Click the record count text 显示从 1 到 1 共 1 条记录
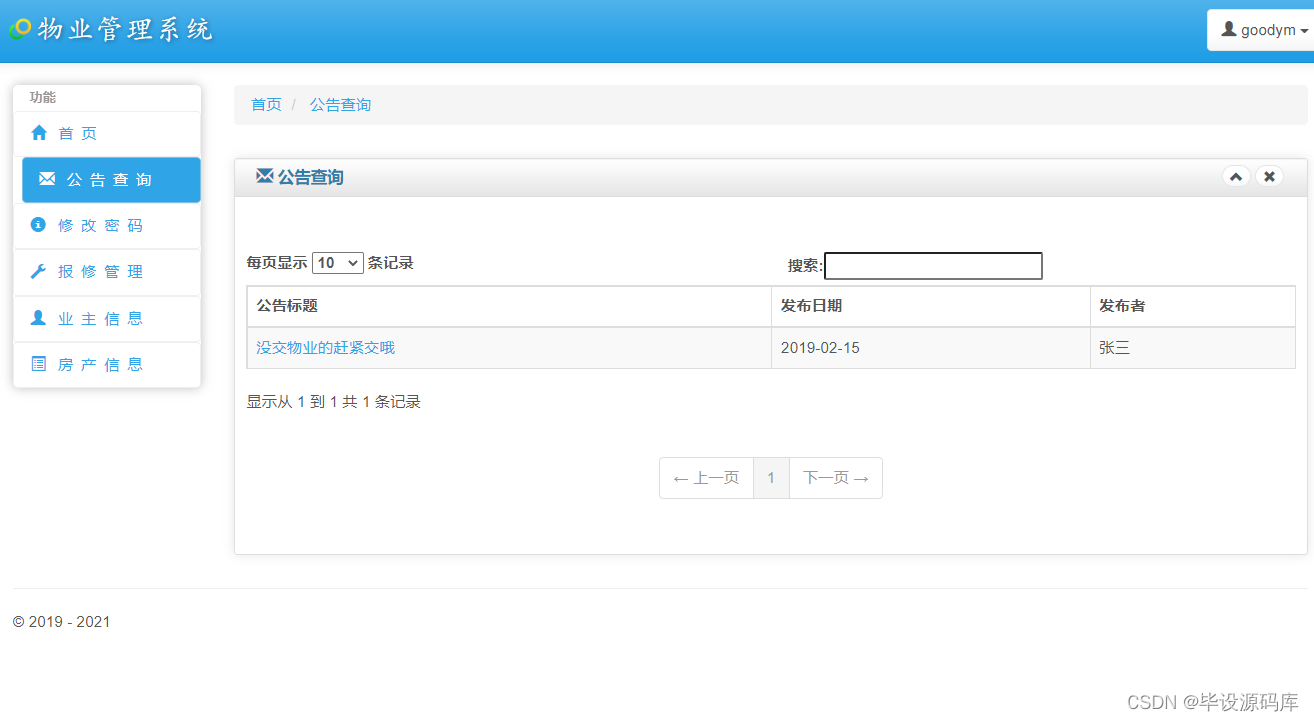Screen dimensions: 1314x721 click(334, 402)
